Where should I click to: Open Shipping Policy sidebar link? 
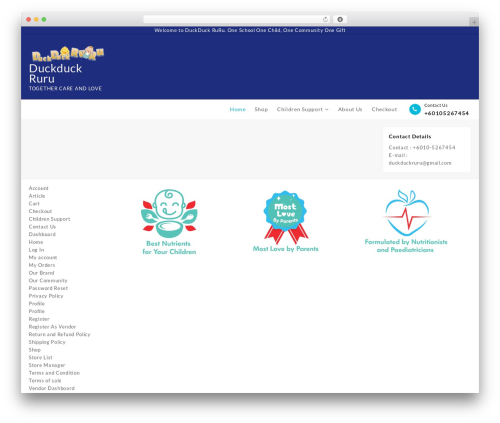[x=47, y=342]
